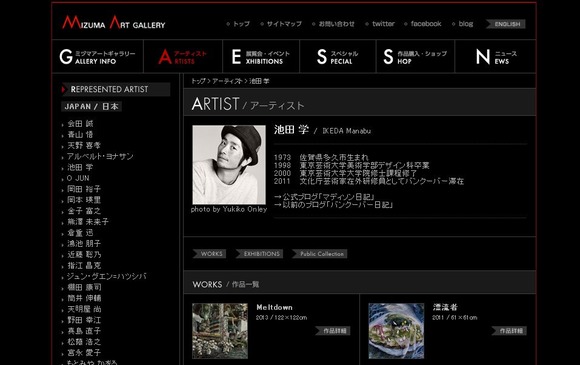Open artist 会田 誠 in the sidebar

click(x=80, y=124)
